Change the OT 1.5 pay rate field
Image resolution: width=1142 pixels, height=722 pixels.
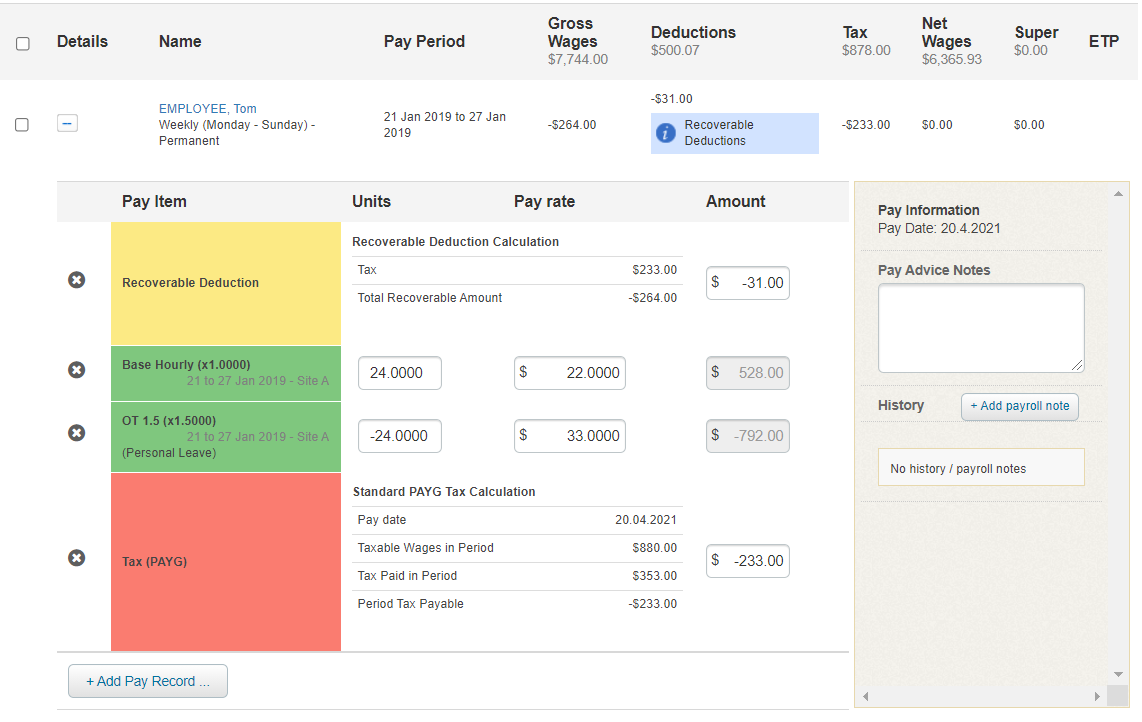(x=570, y=436)
